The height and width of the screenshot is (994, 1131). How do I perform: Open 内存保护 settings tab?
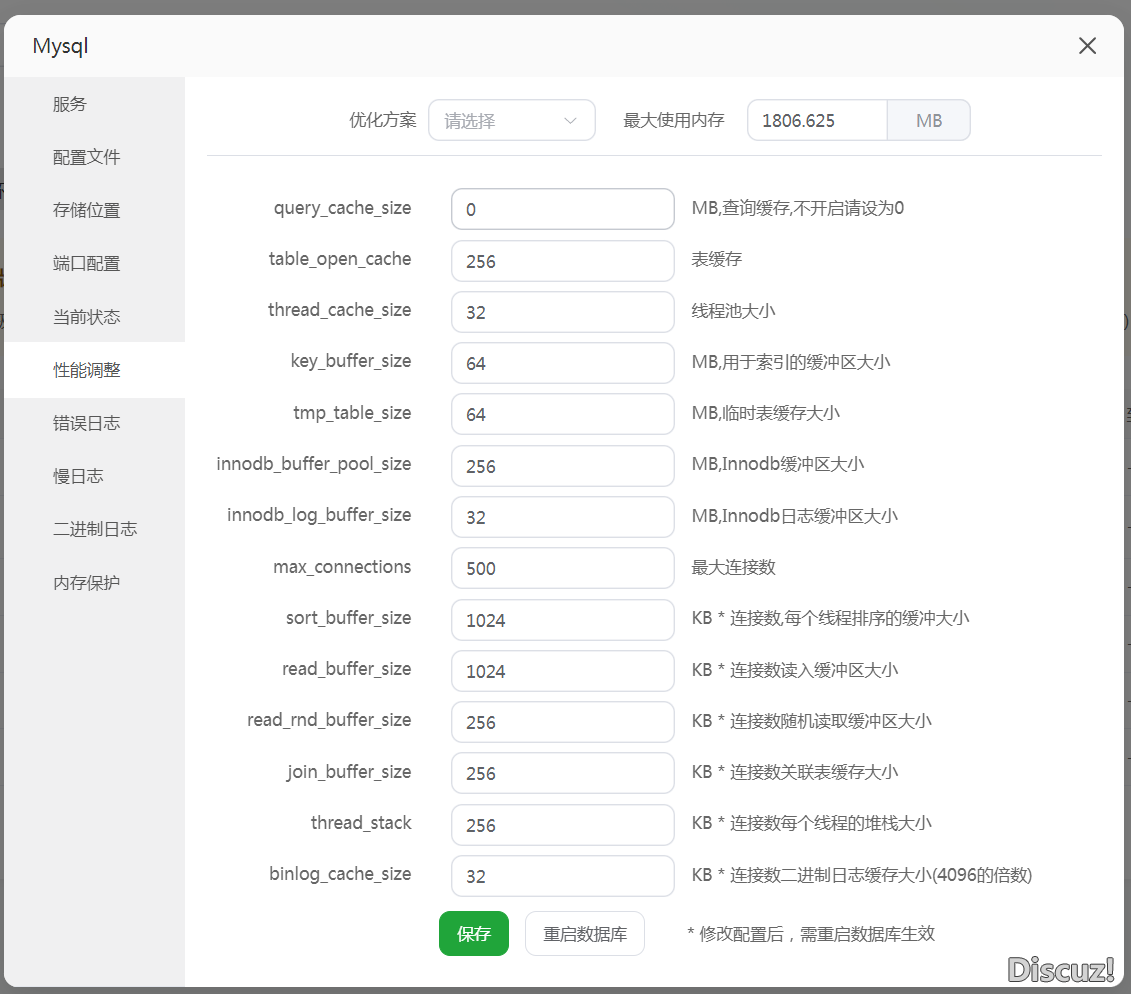tap(86, 582)
